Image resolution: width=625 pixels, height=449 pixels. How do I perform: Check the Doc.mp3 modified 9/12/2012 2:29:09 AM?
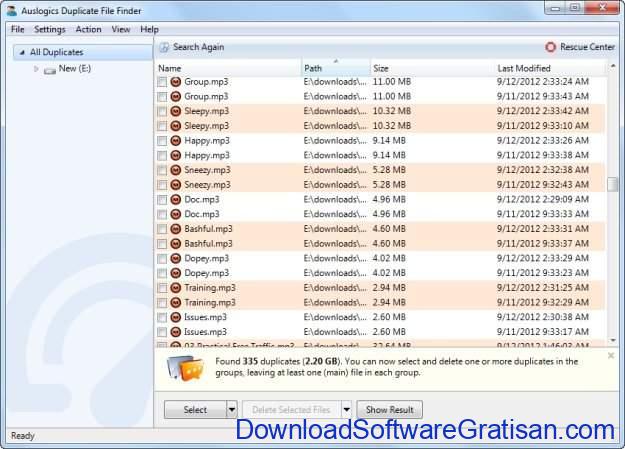(162, 200)
